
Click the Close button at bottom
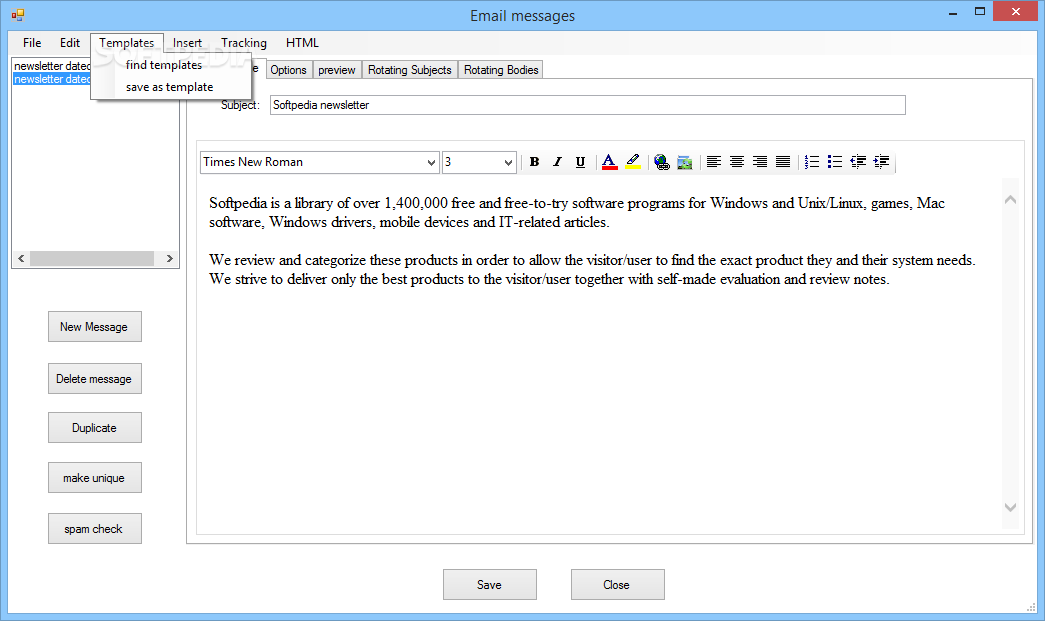tap(618, 584)
